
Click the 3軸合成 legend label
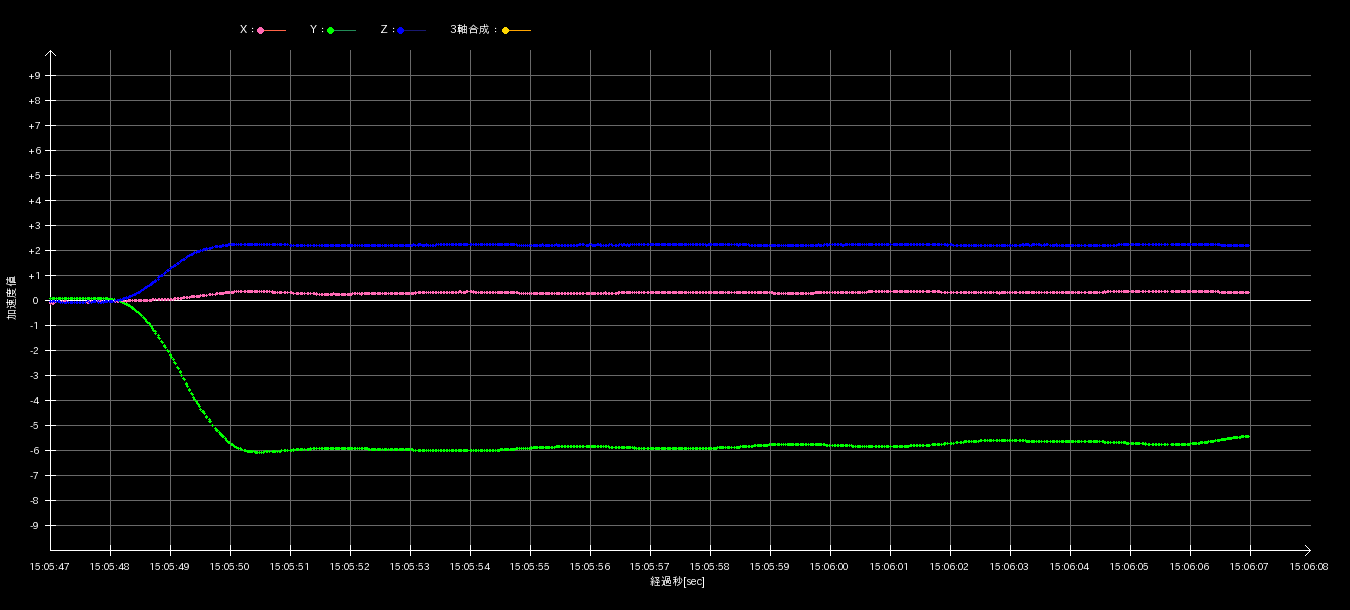click(473, 30)
